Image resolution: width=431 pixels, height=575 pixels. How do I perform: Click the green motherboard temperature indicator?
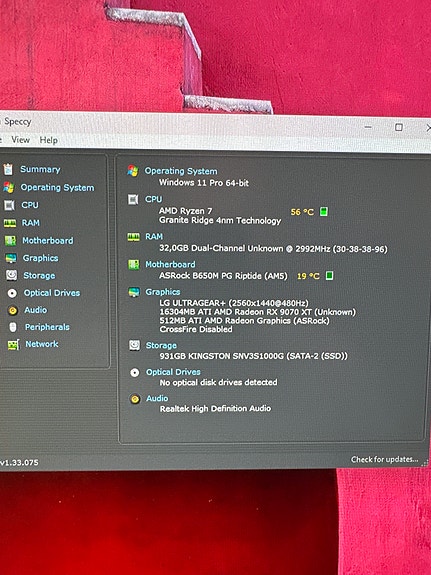click(x=329, y=275)
